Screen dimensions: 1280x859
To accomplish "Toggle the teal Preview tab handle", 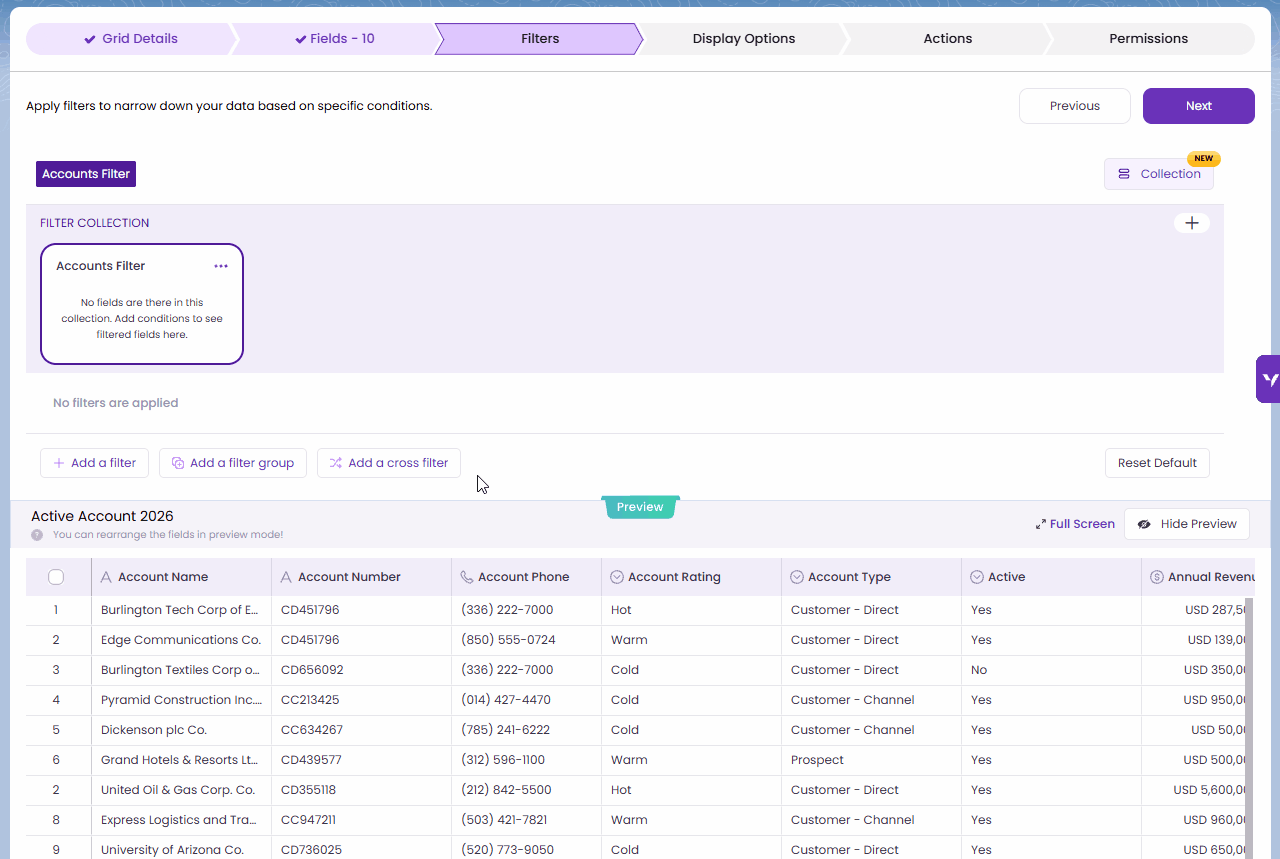I will click(640, 507).
